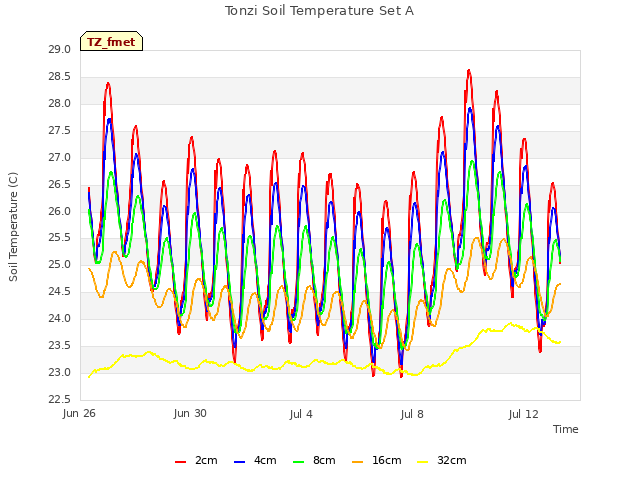Click the orange 16cm legend swatch

358,462
